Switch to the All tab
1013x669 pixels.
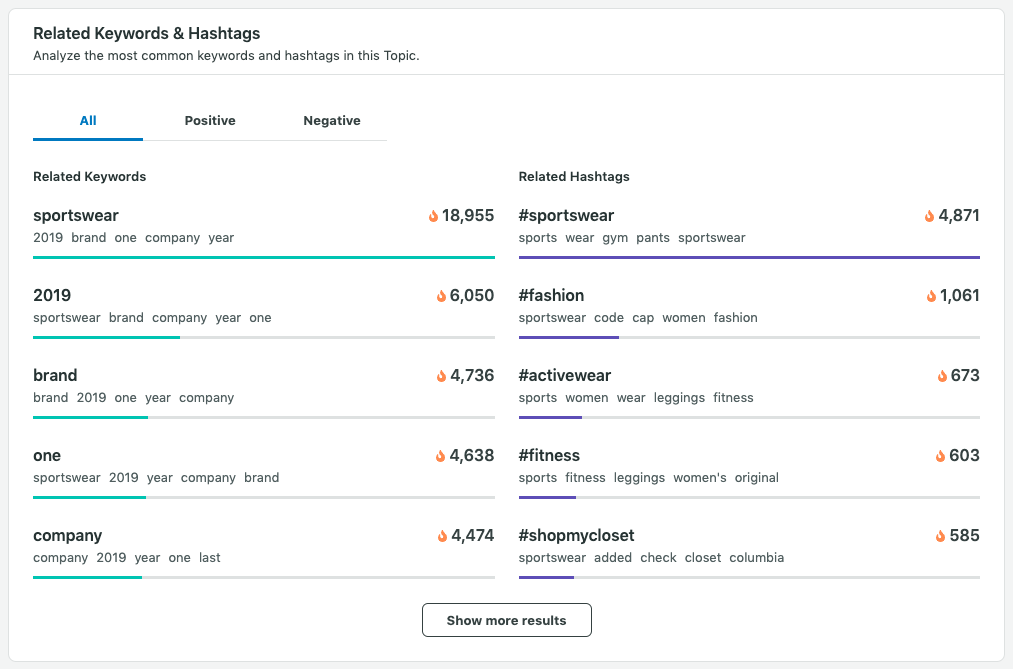click(x=88, y=121)
